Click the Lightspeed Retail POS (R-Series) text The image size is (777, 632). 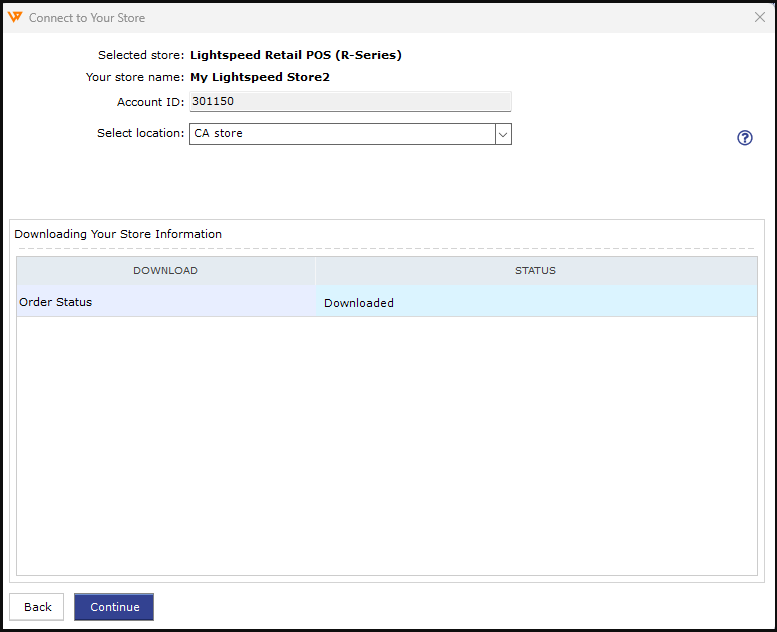click(x=295, y=55)
